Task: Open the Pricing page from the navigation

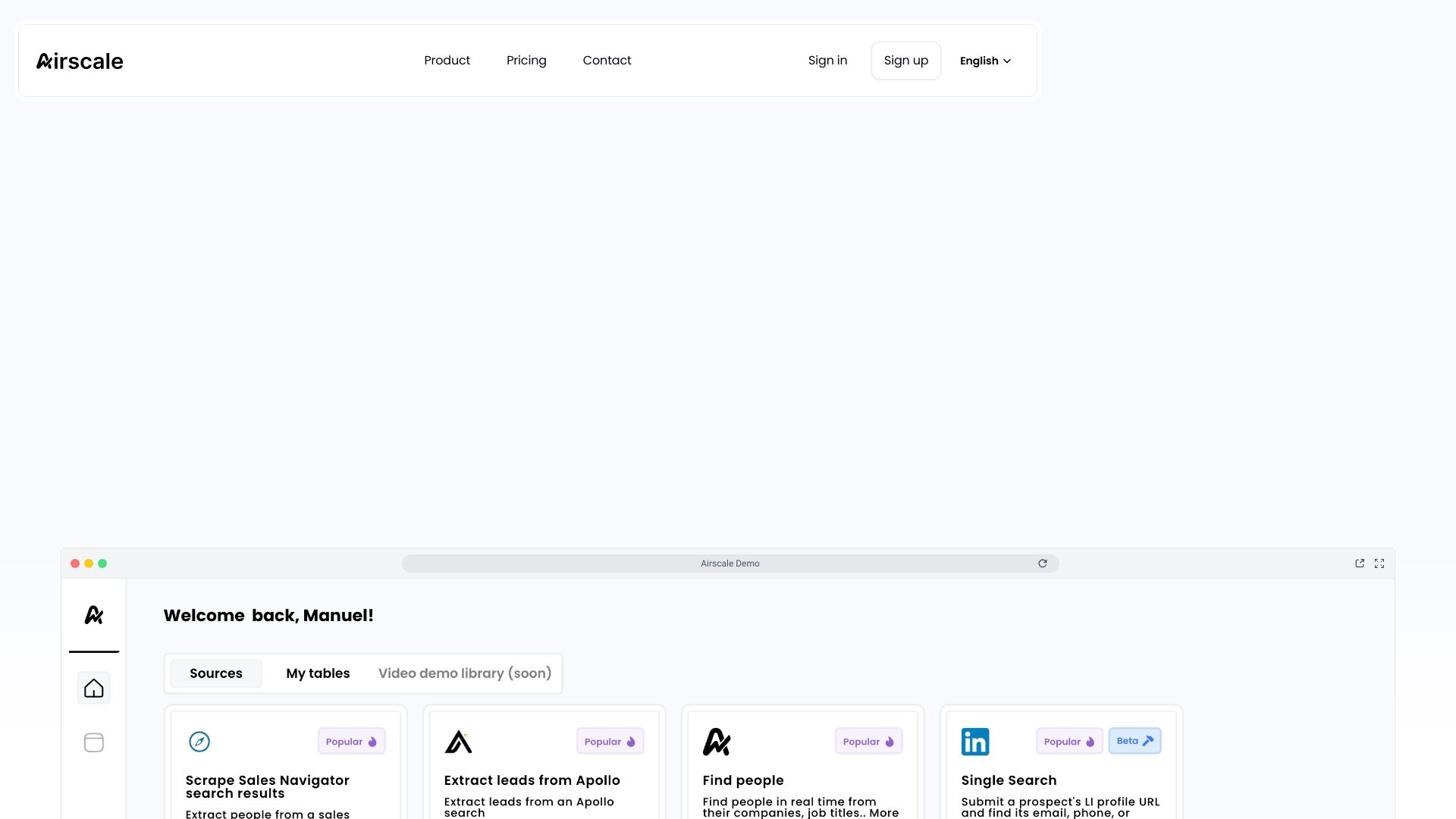Action: coord(526,60)
